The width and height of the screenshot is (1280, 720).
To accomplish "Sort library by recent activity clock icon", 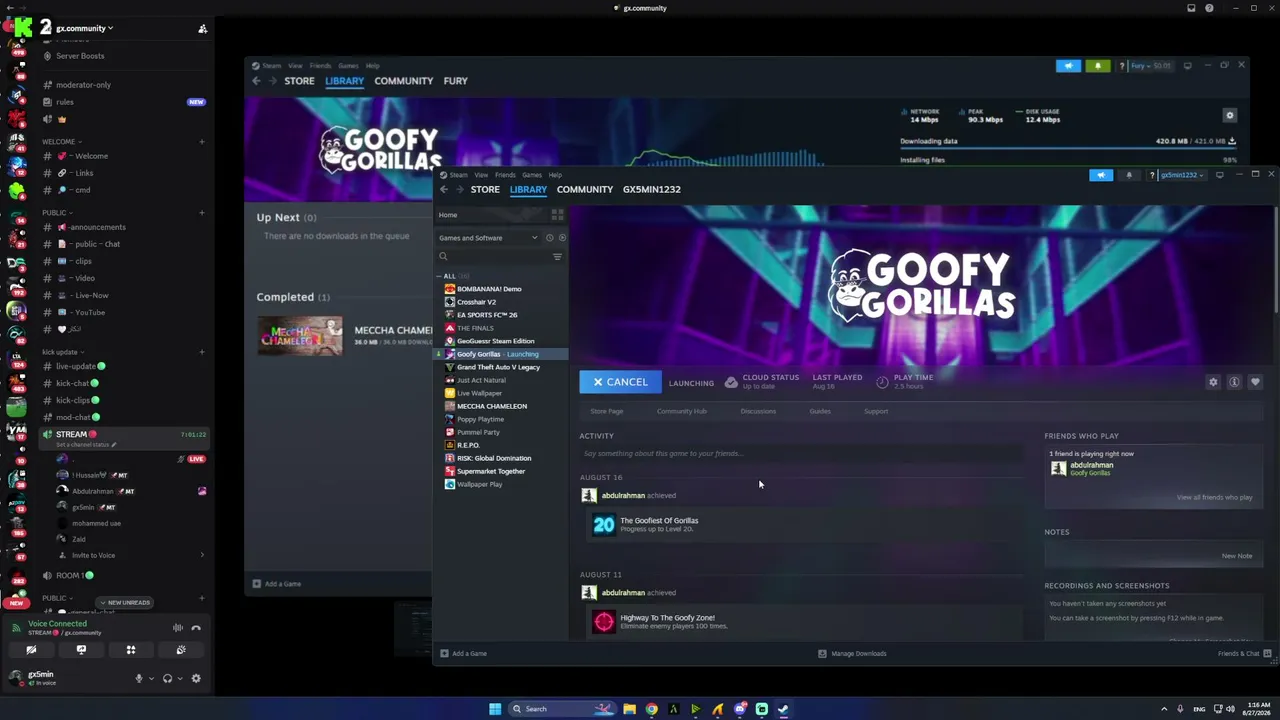I will pyautogui.click(x=549, y=238).
